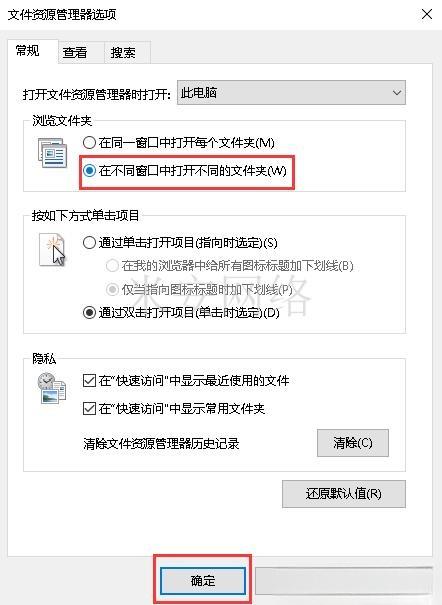Viewport: 442px width, 605px height.
Task: Open the 此电脑 dropdown list
Action: (x=291, y=93)
